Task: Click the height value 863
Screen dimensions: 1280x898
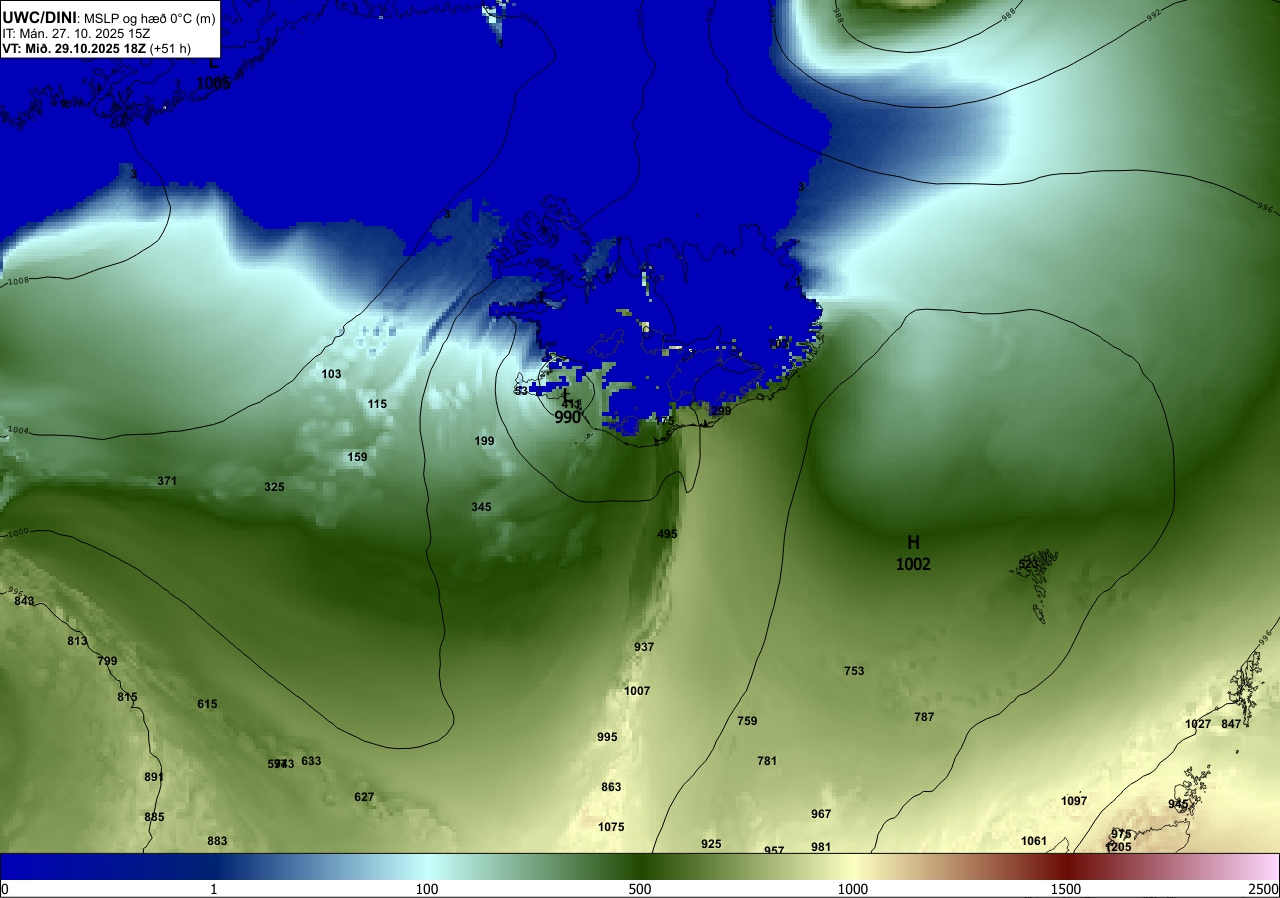Action: 611,787
